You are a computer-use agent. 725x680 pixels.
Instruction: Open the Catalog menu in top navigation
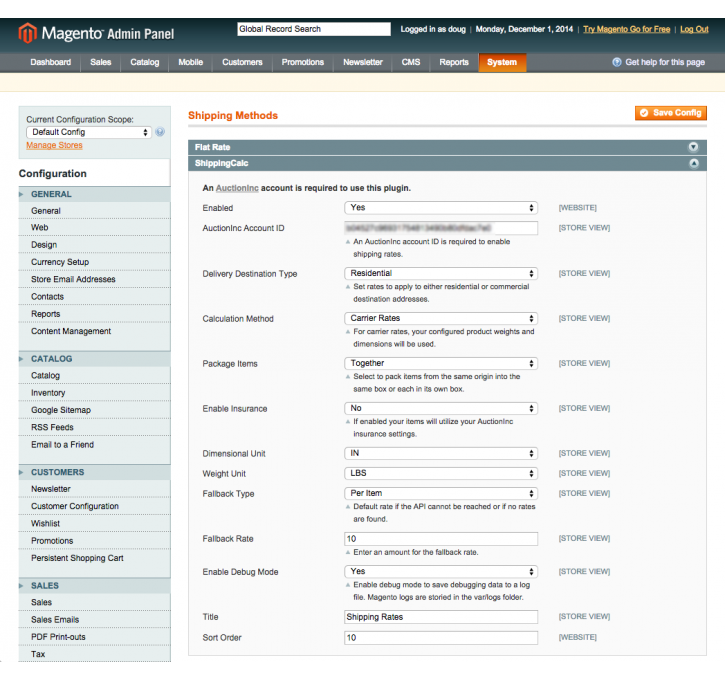pos(145,62)
